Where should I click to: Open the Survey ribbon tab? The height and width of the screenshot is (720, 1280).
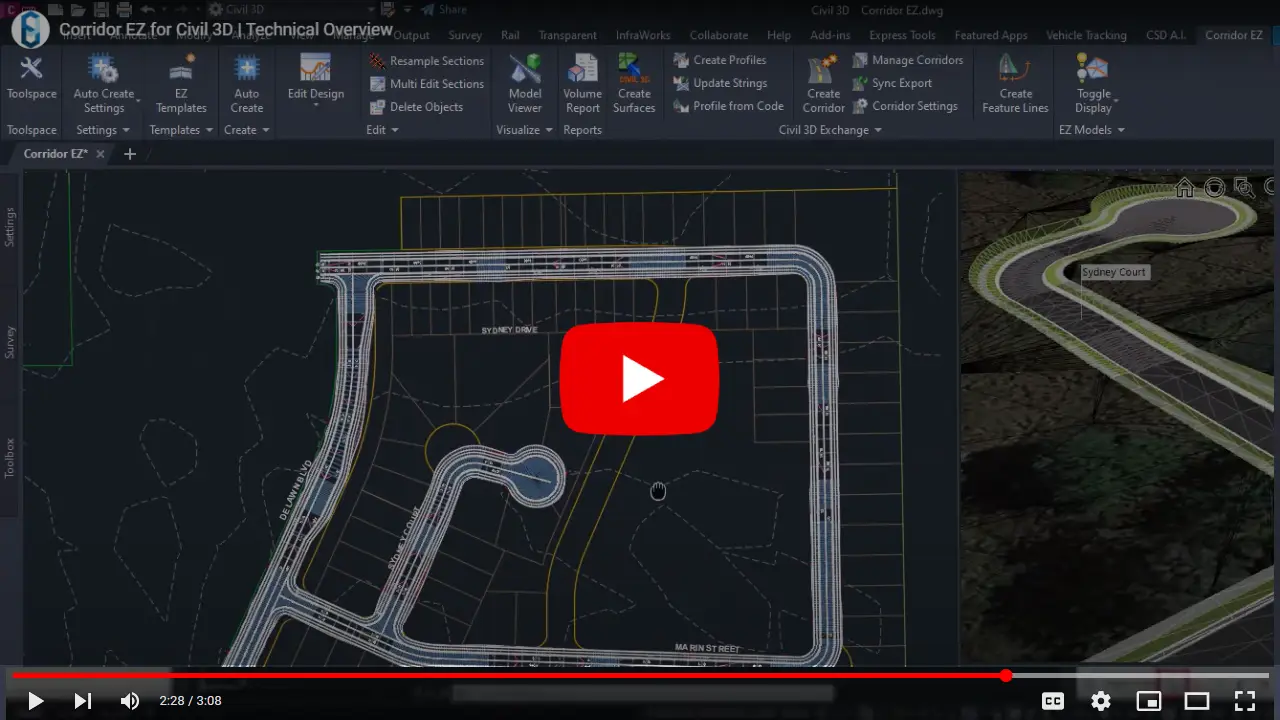click(x=465, y=35)
